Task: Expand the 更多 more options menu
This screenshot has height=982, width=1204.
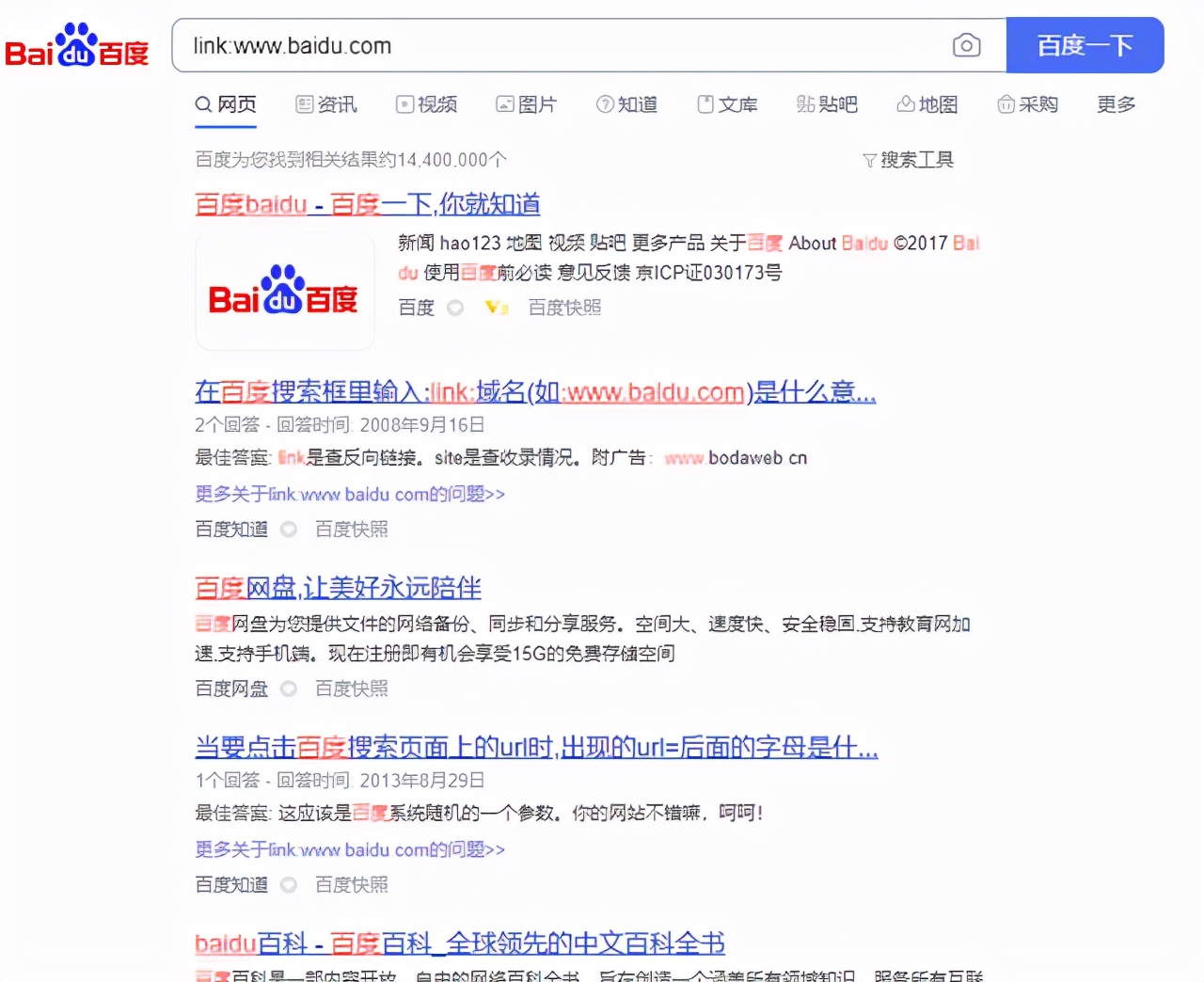Action: click(1115, 104)
